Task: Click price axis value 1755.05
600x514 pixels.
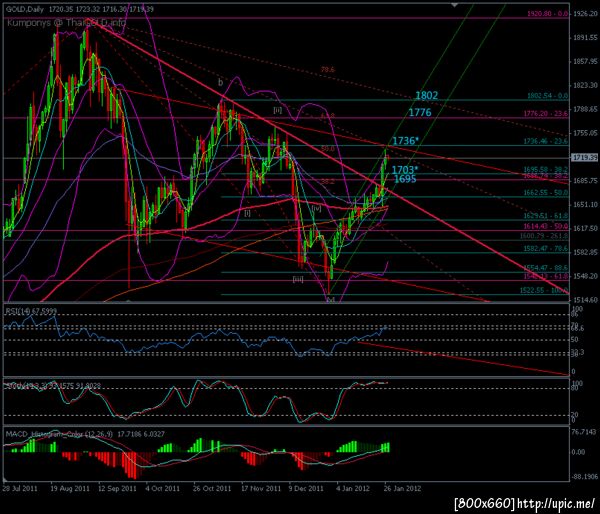Action: 585,133
